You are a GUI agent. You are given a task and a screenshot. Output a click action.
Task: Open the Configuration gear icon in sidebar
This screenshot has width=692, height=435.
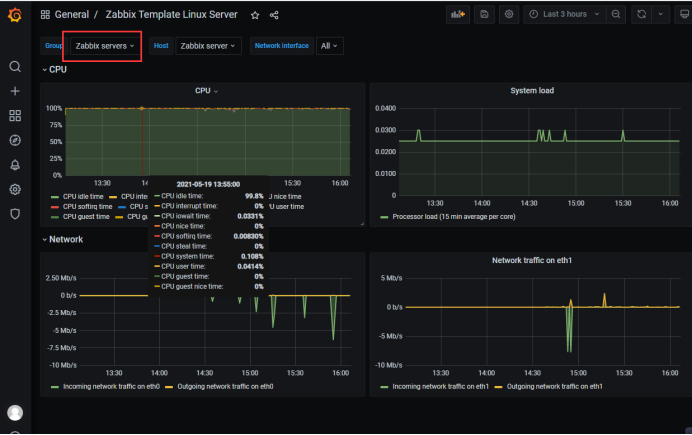pyautogui.click(x=15, y=189)
